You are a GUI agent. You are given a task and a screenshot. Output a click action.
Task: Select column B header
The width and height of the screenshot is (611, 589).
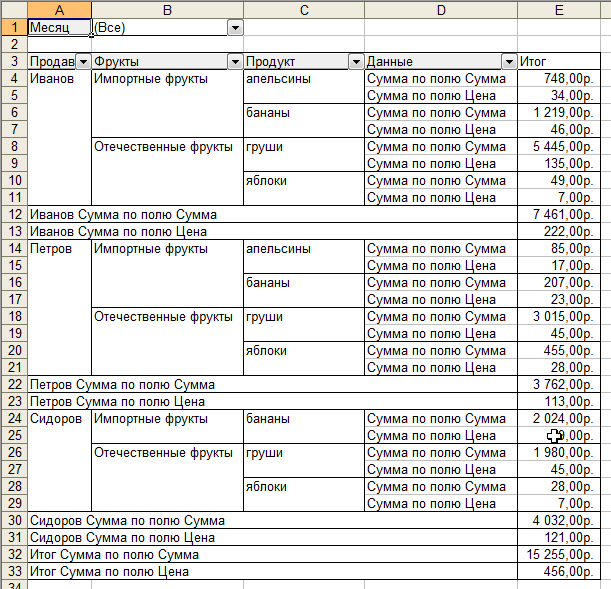tap(168, 10)
